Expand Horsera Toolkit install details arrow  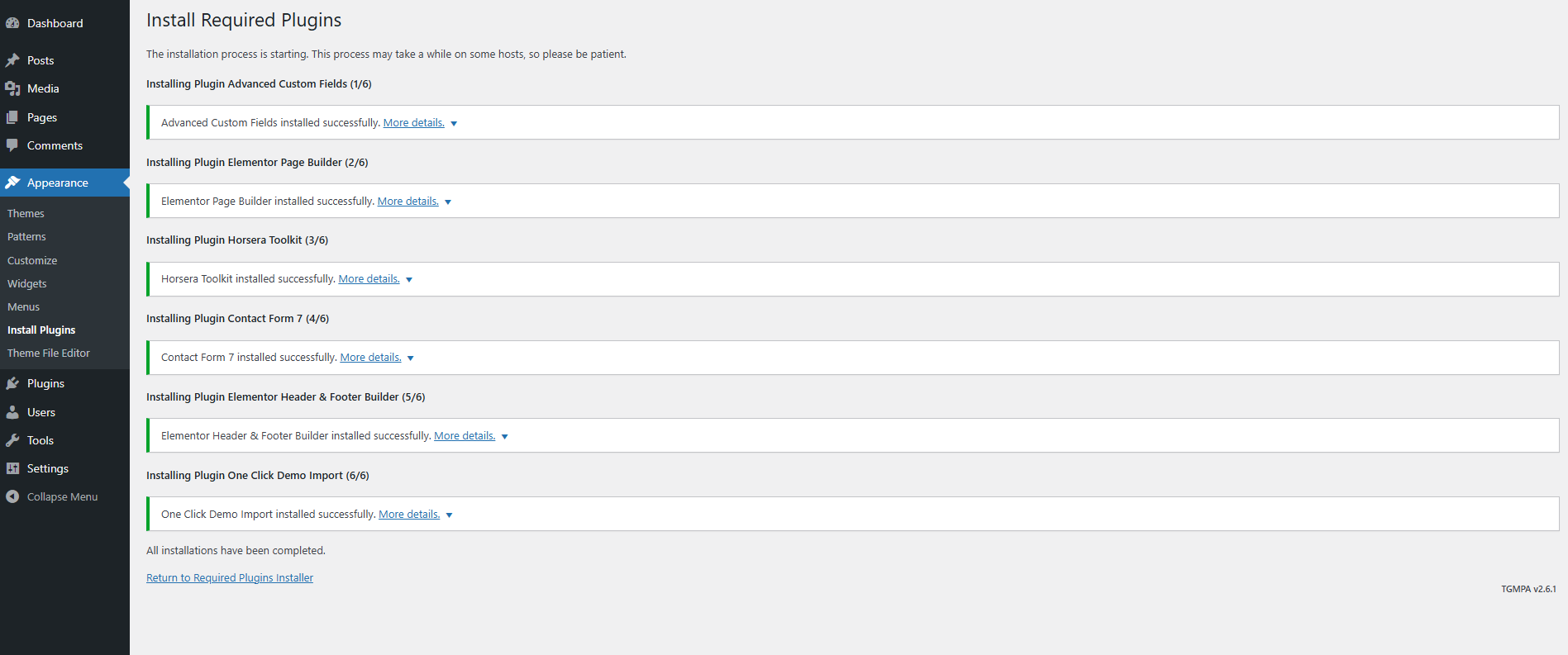pos(409,280)
